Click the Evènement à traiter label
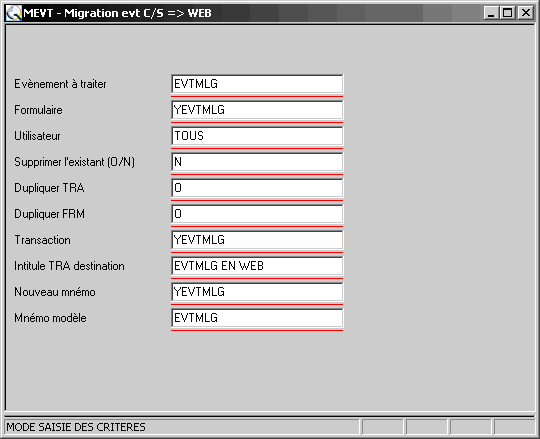Screen dimensions: 540x439 60,84
